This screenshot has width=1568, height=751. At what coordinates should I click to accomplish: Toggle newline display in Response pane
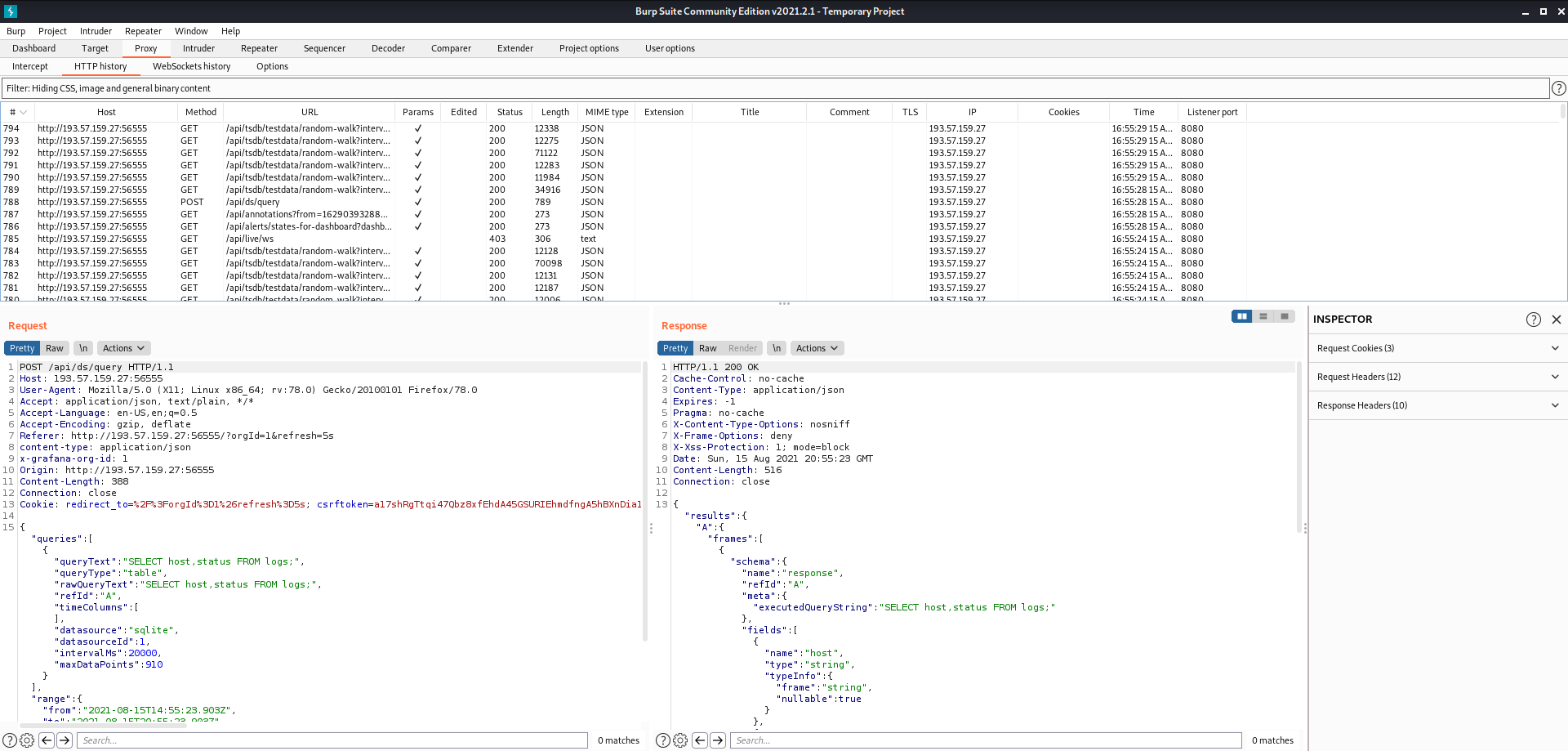coord(777,348)
